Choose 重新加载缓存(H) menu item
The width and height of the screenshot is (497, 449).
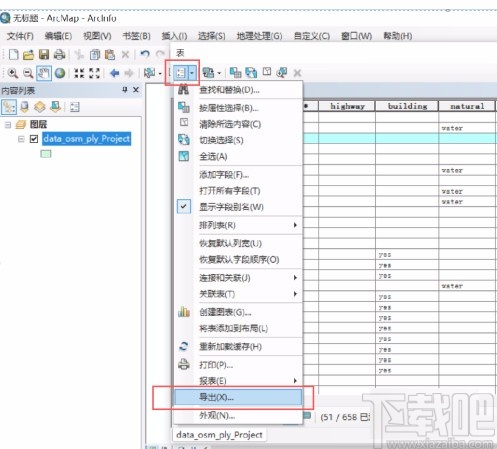(x=238, y=346)
